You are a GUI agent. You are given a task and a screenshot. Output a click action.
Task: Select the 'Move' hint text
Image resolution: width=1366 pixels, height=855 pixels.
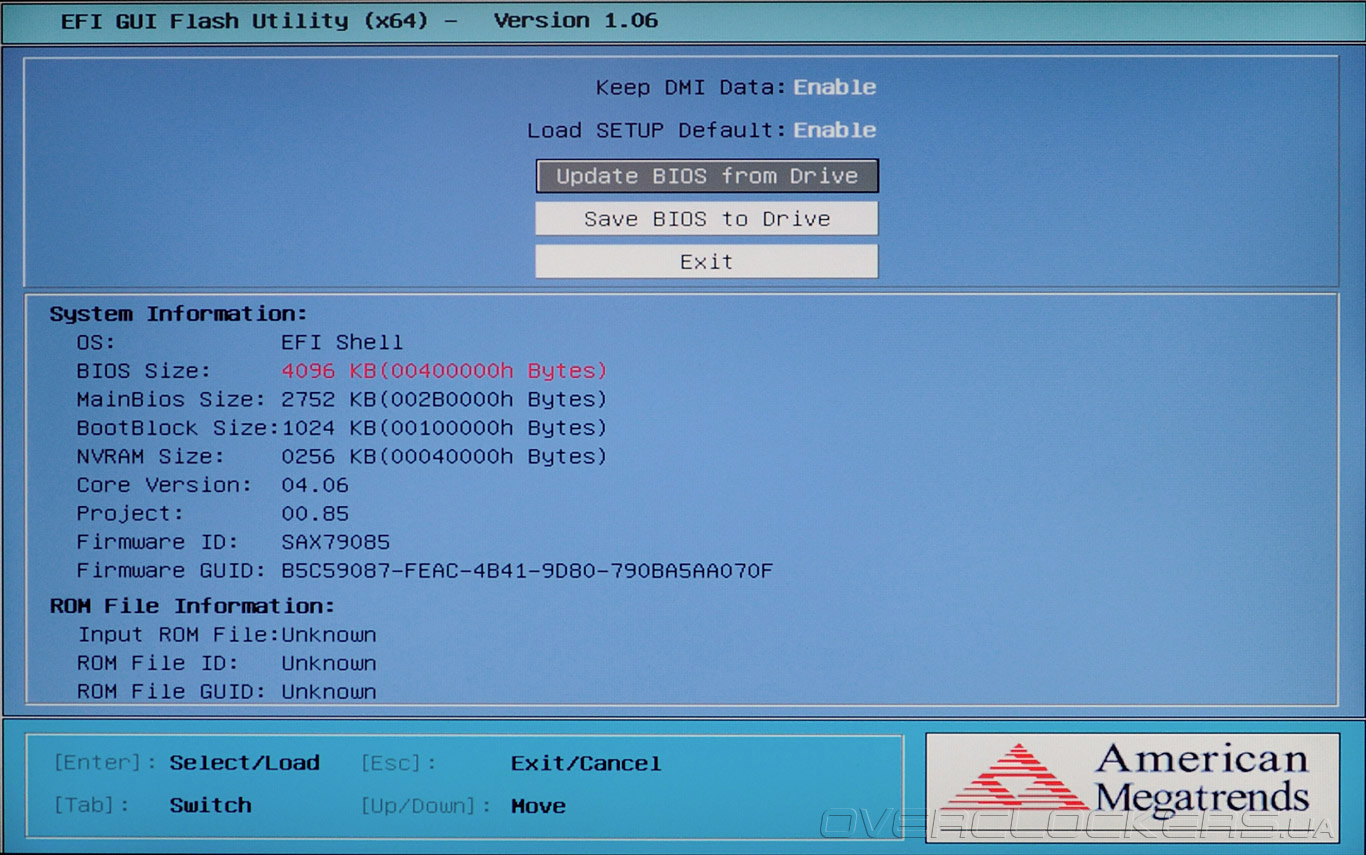[x=538, y=806]
